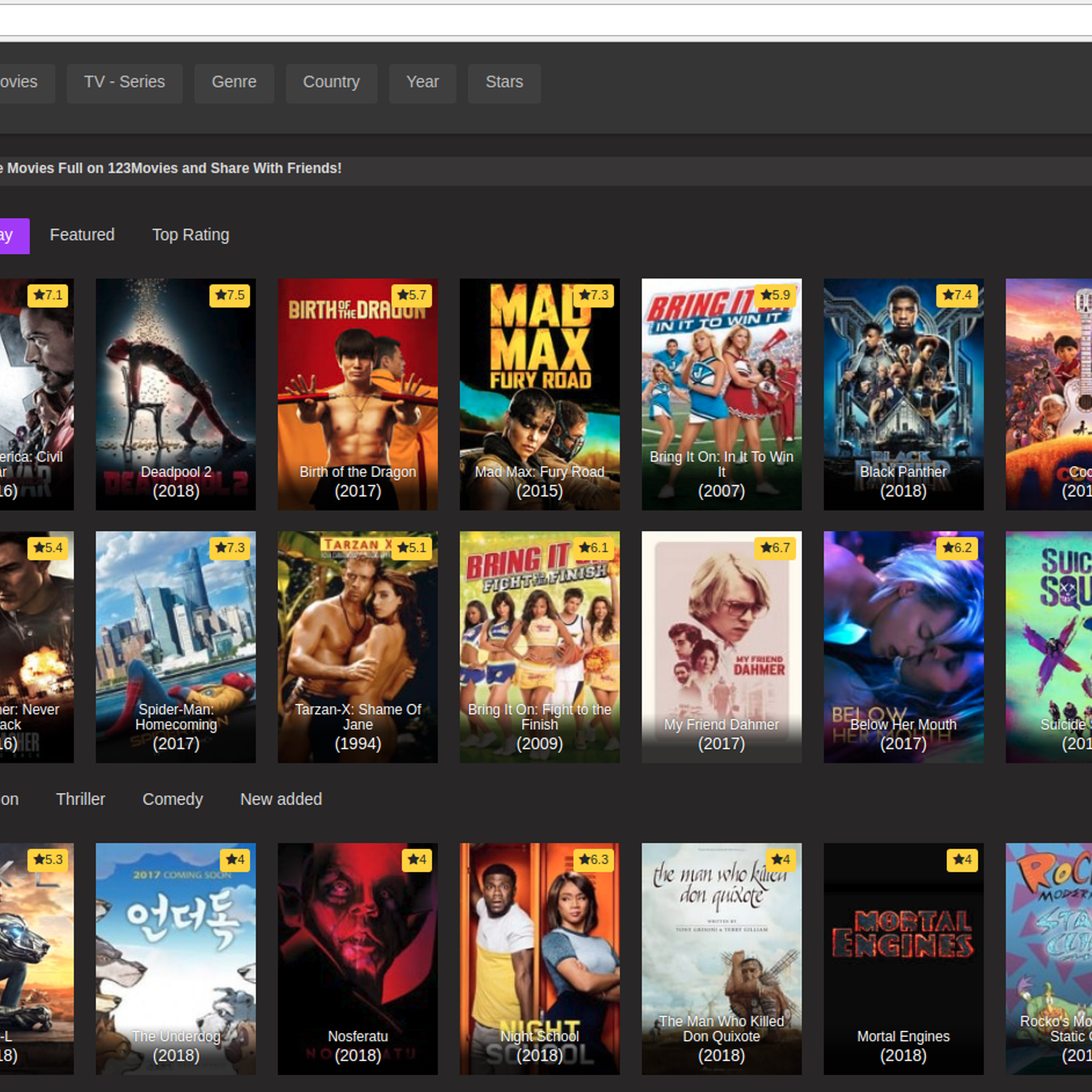Select the Comedy tab
Screen dimensions: 1092x1092
coord(173,799)
